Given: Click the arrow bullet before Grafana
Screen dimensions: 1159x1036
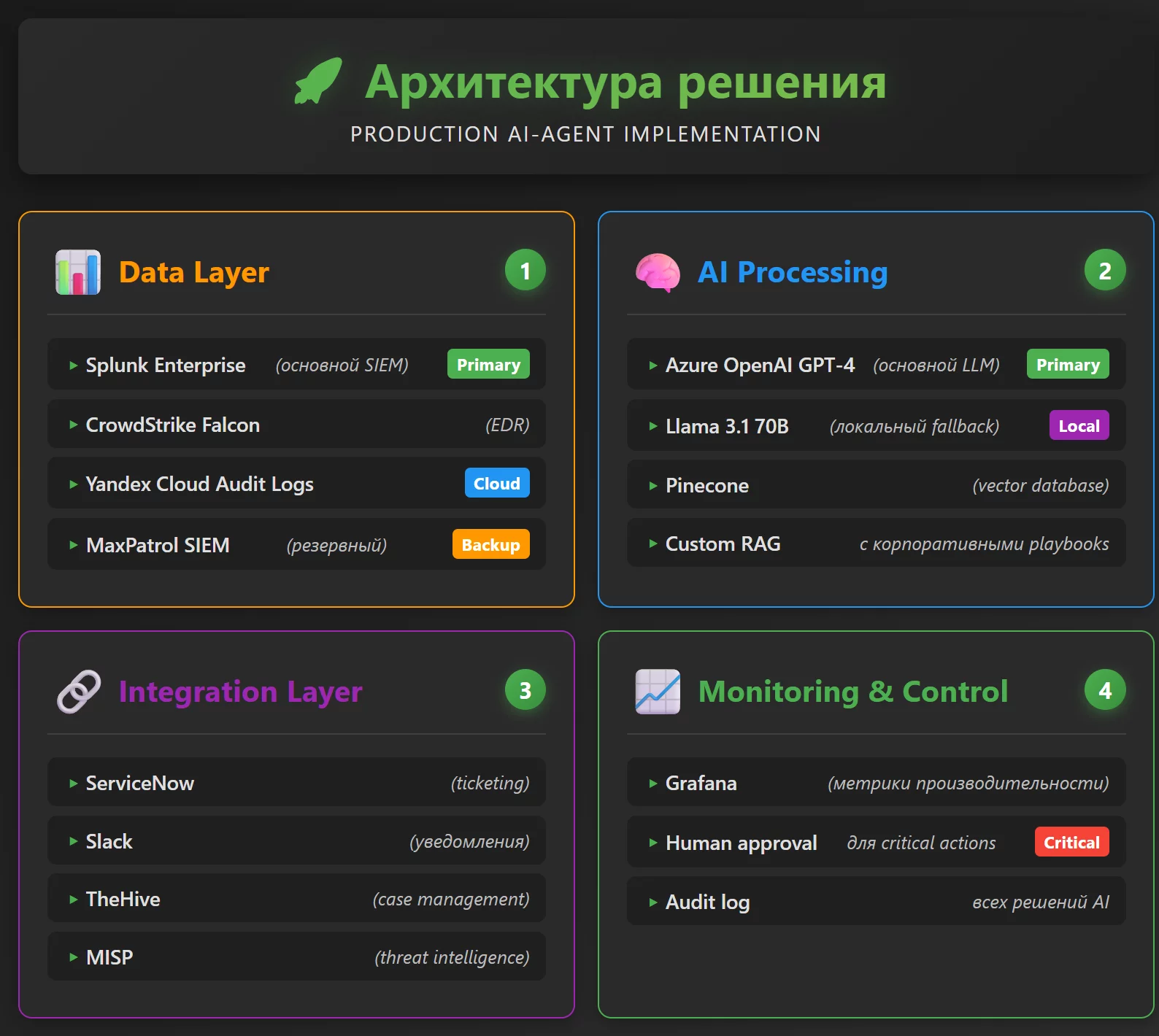Looking at the screenshot, I should (x=653, y=784).
